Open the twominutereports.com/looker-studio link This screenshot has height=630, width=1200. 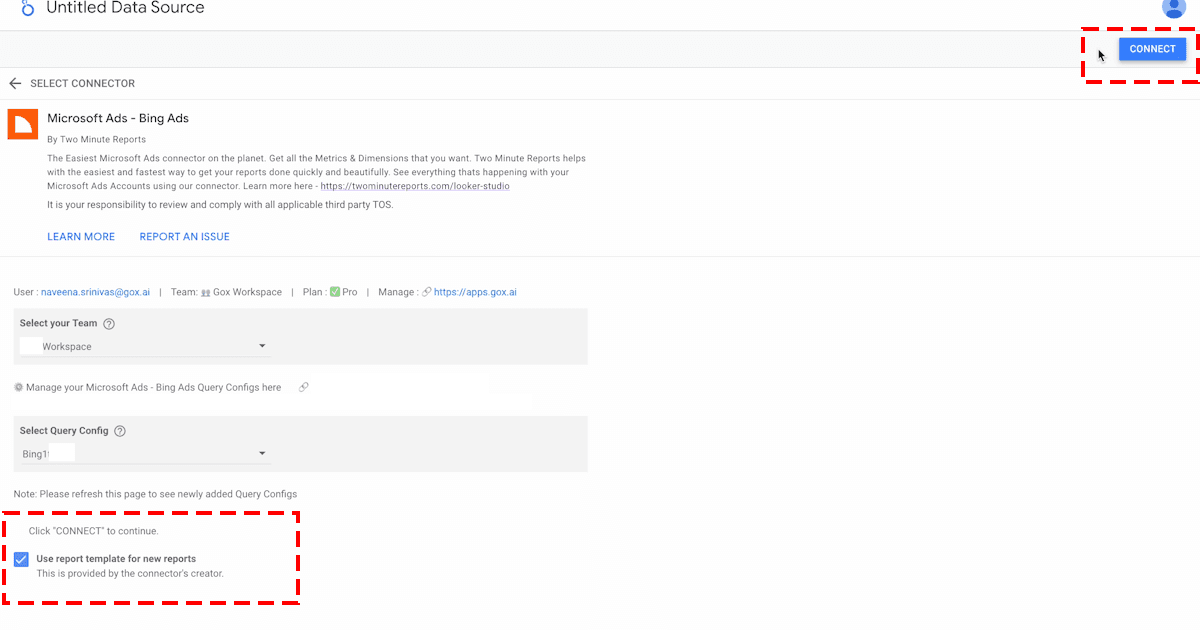pos(415,186)
